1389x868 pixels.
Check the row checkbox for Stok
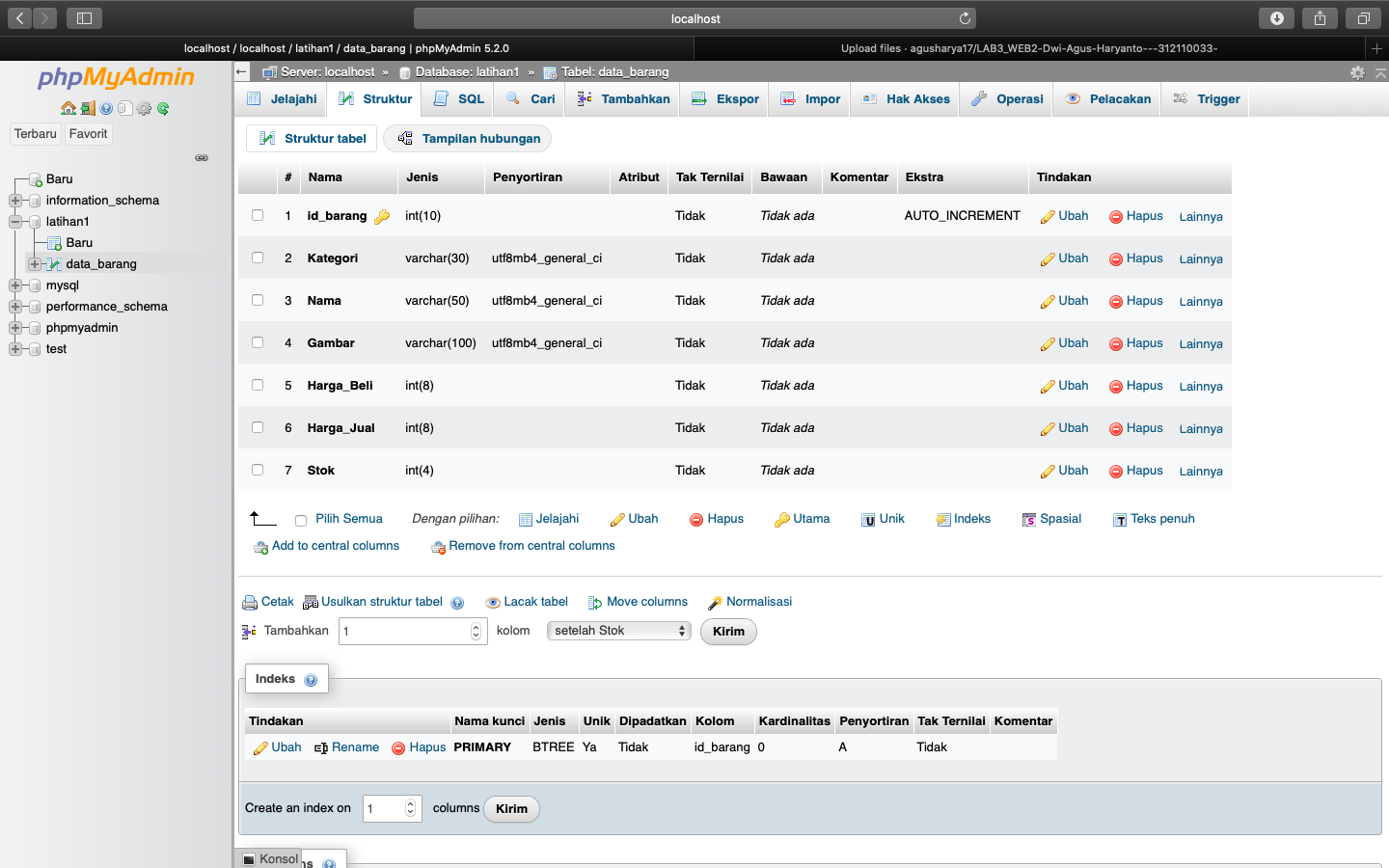[258, 470]
